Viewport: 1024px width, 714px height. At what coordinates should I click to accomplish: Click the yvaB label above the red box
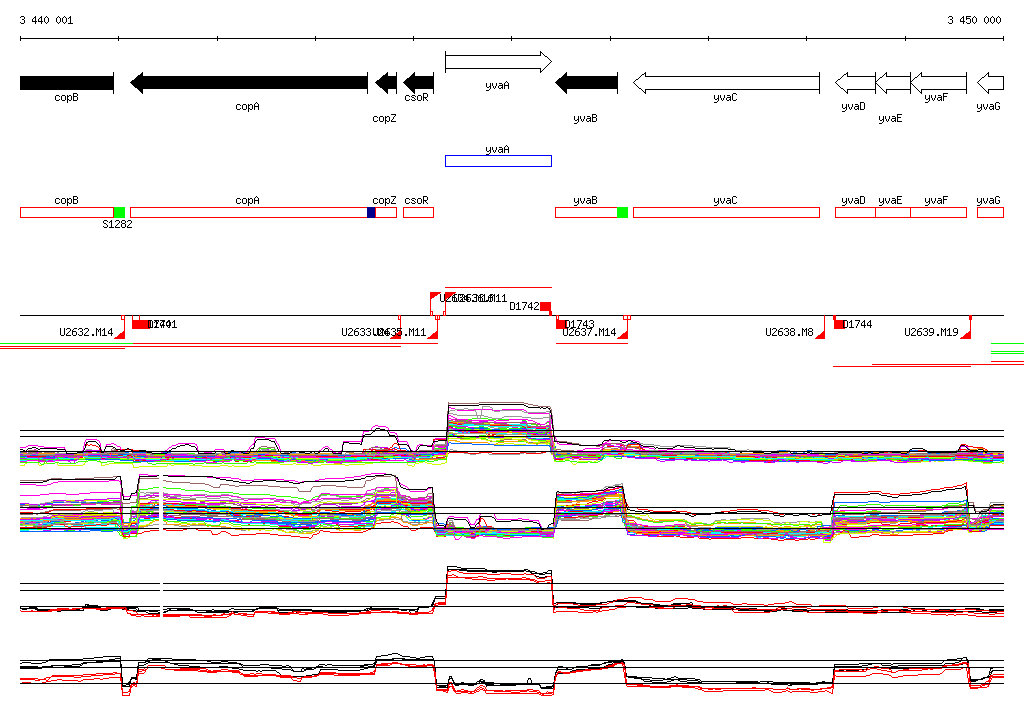585,200
